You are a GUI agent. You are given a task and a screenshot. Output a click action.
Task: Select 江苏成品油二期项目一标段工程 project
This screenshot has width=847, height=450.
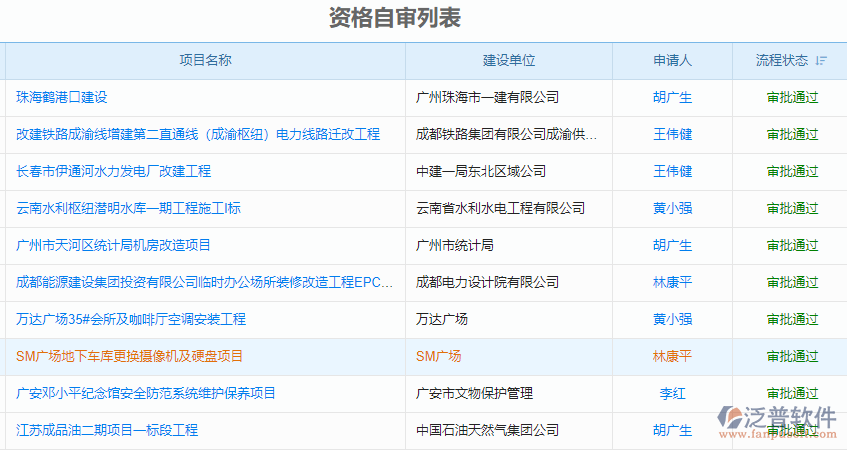[107, 431]
